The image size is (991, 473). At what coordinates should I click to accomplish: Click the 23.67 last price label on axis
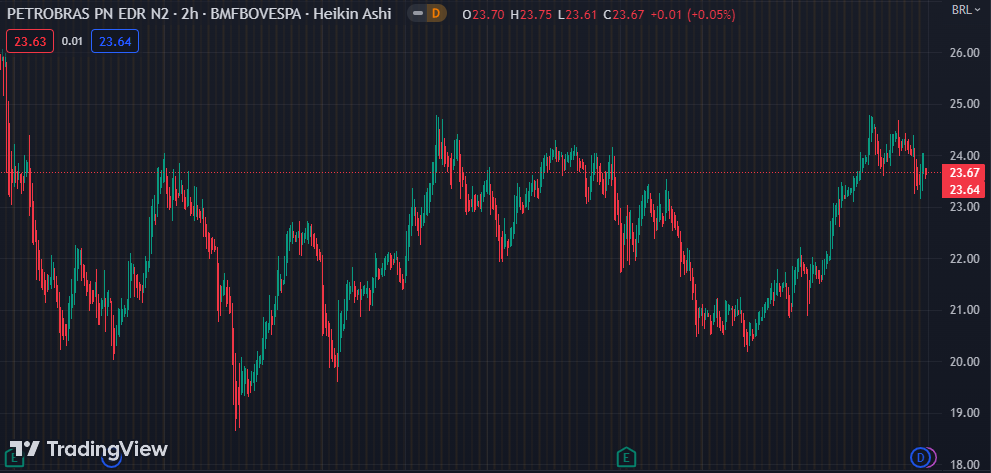(964, 173)
